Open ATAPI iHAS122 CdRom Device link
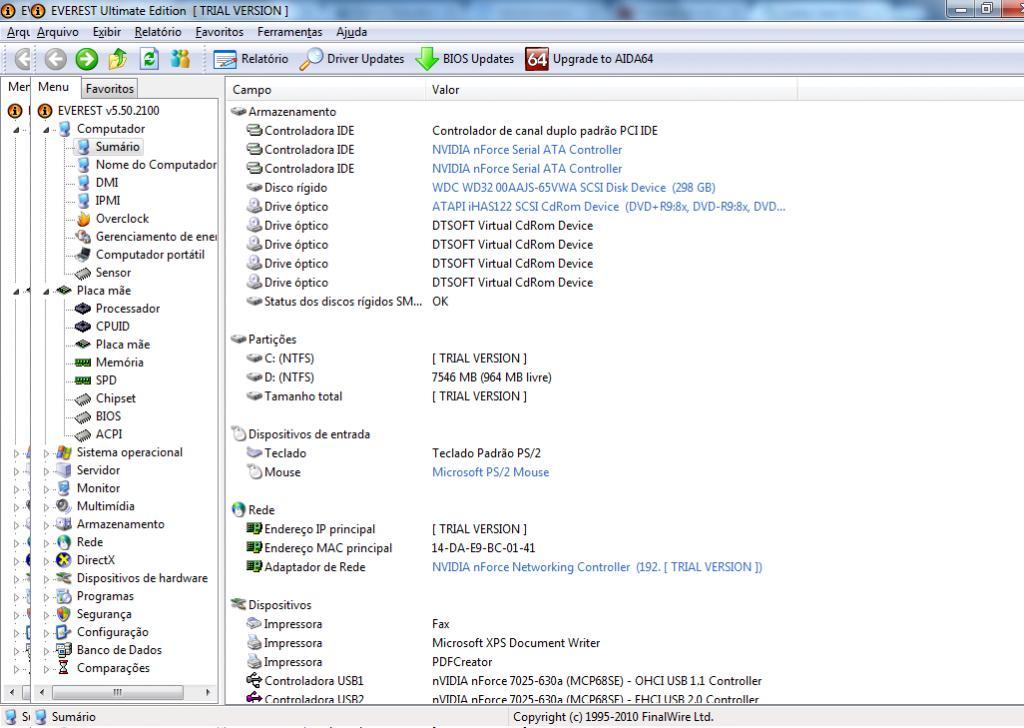The width and height of the screenshot is (1024, 728). [x=608, y=206]
